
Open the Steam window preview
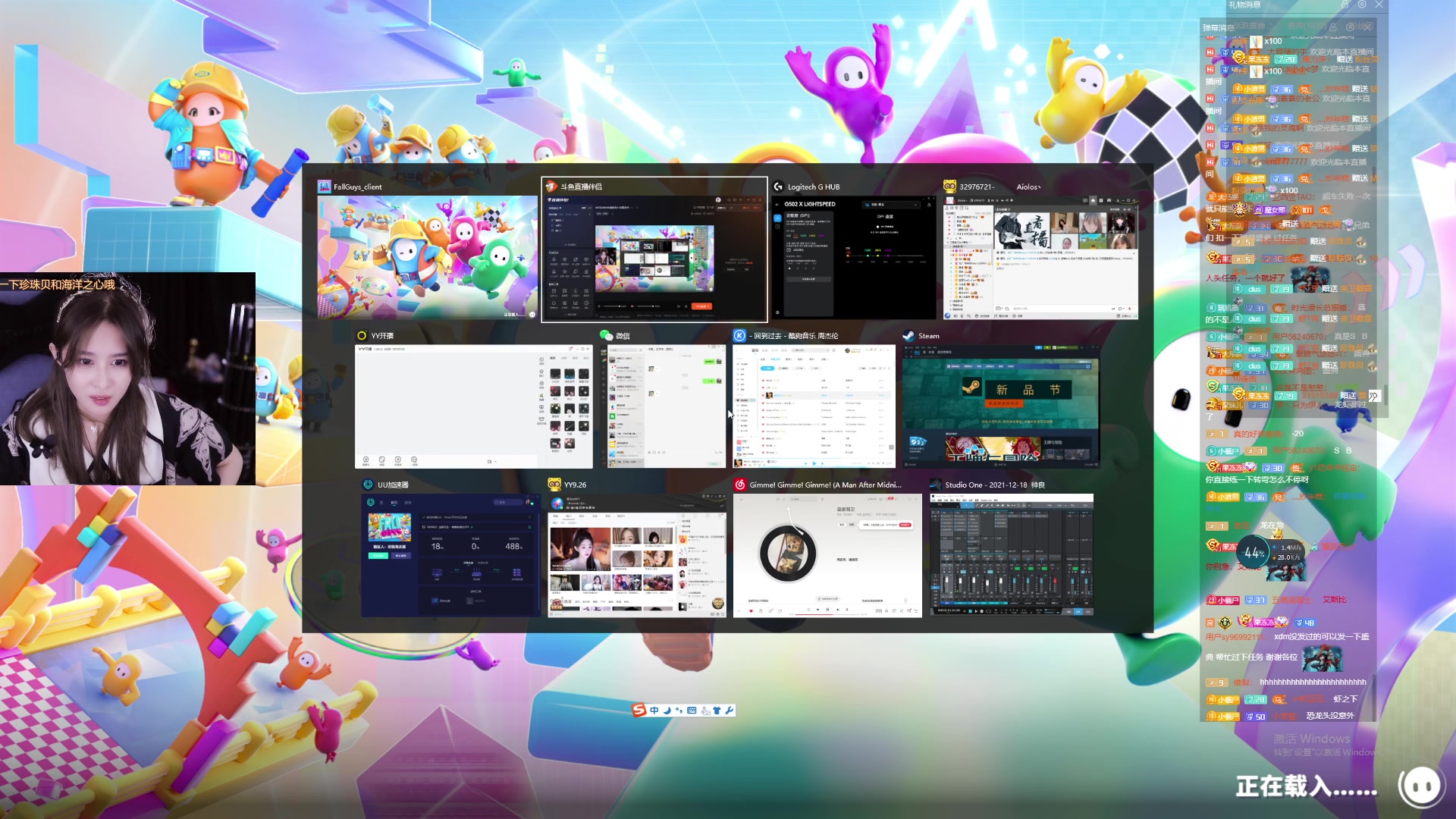click(x=1000, y=406)
